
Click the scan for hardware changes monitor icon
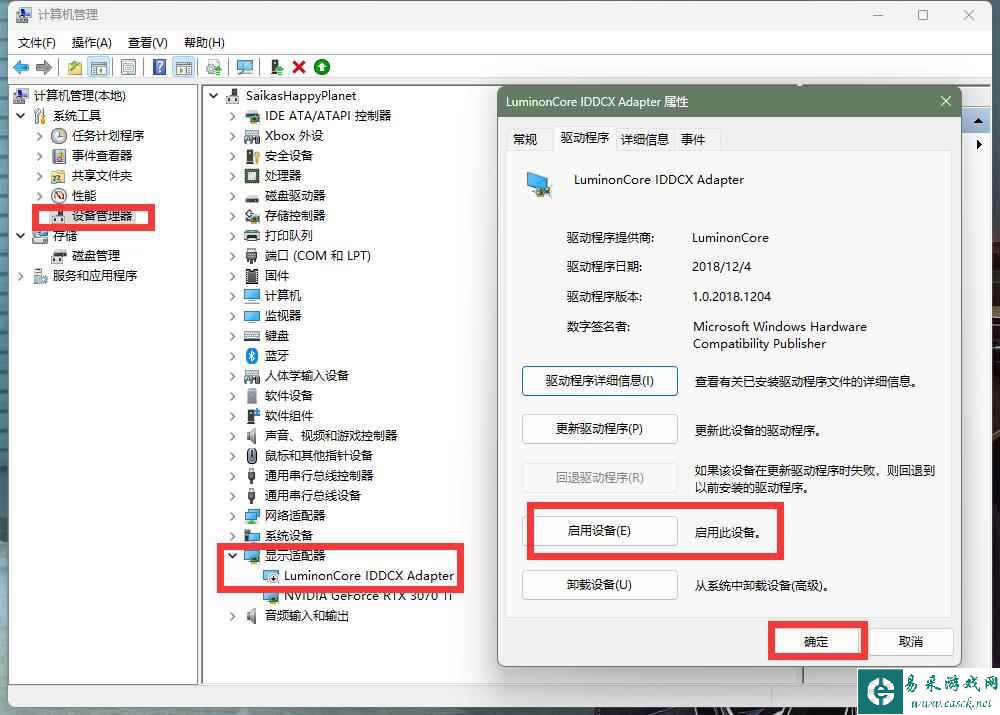[245, 67]
